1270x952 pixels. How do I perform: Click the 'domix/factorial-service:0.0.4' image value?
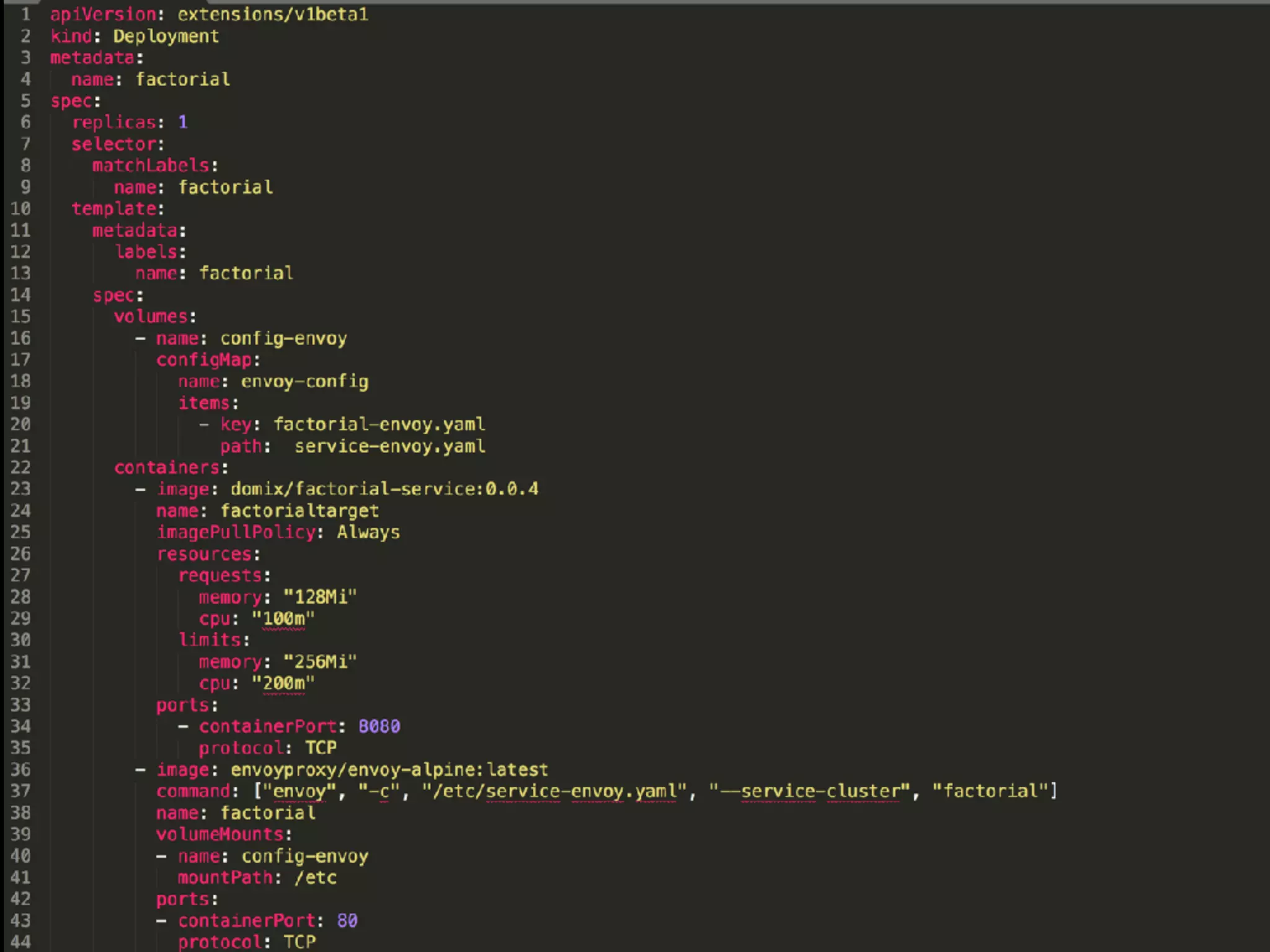384,489
